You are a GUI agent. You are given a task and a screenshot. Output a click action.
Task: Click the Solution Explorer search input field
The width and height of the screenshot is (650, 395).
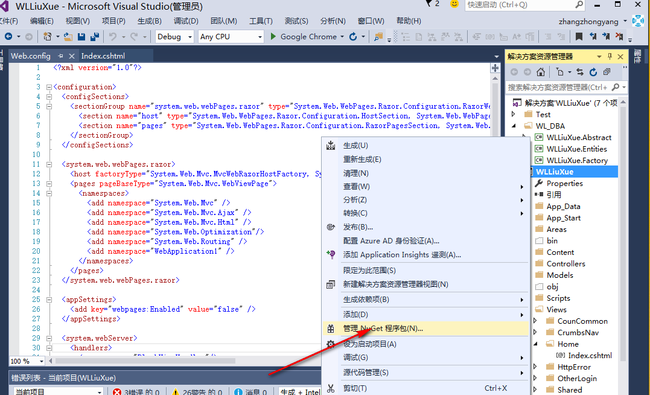coord(558,87)
